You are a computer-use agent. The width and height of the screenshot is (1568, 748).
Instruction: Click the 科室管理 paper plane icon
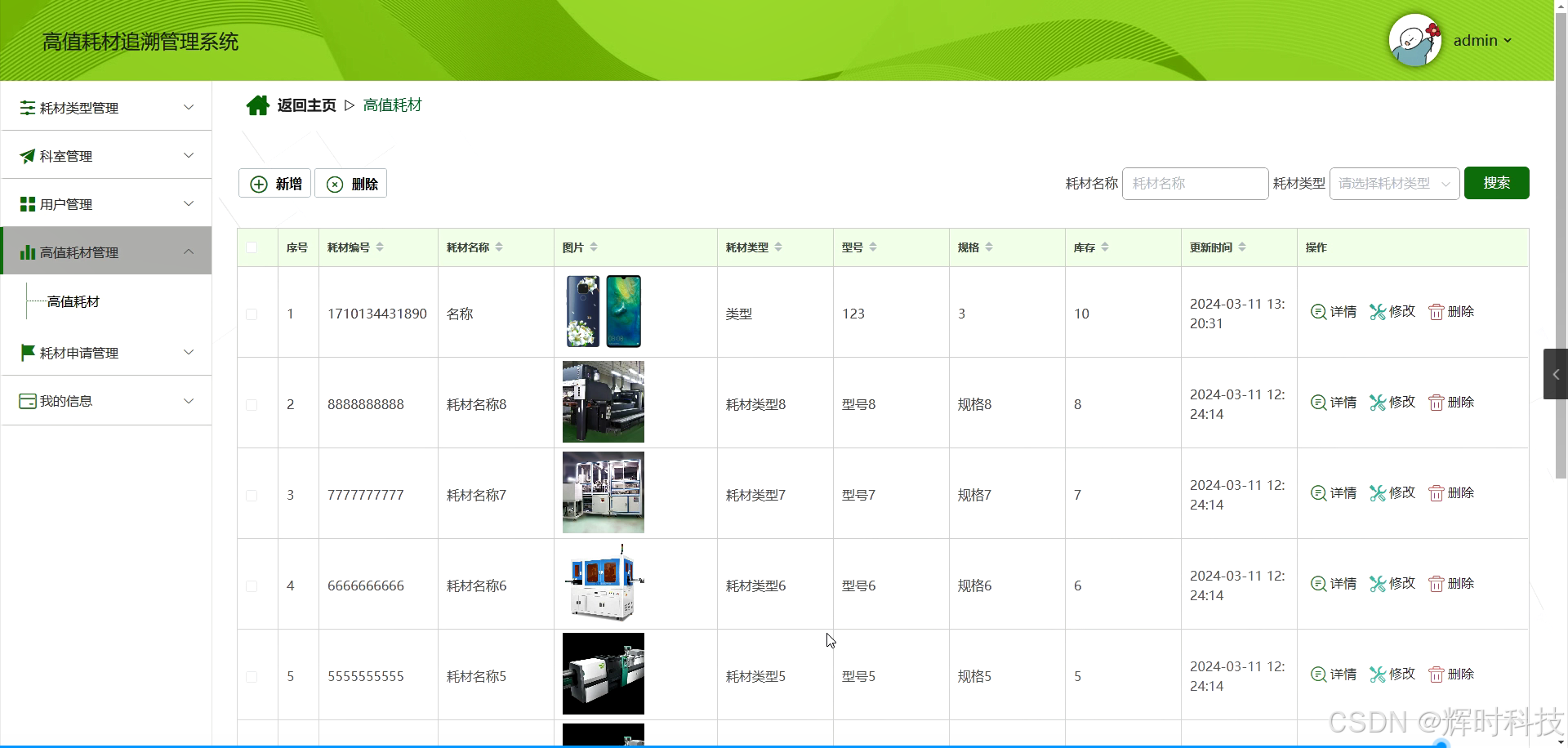coord(28,156)
